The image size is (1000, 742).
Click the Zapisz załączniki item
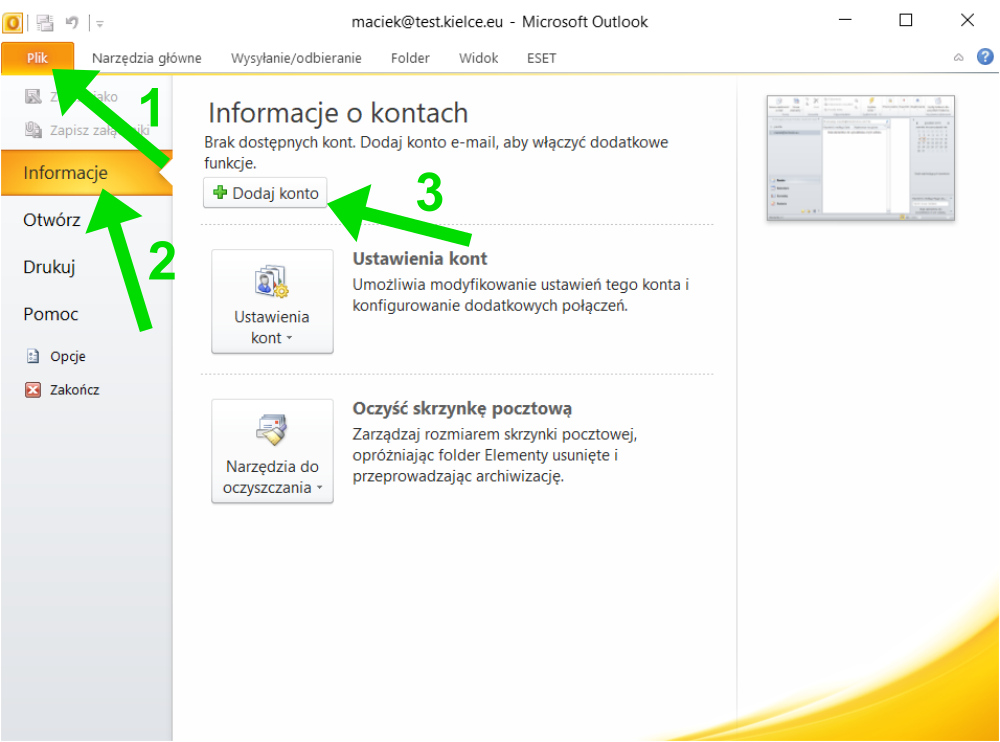click(x=98, y=128)
